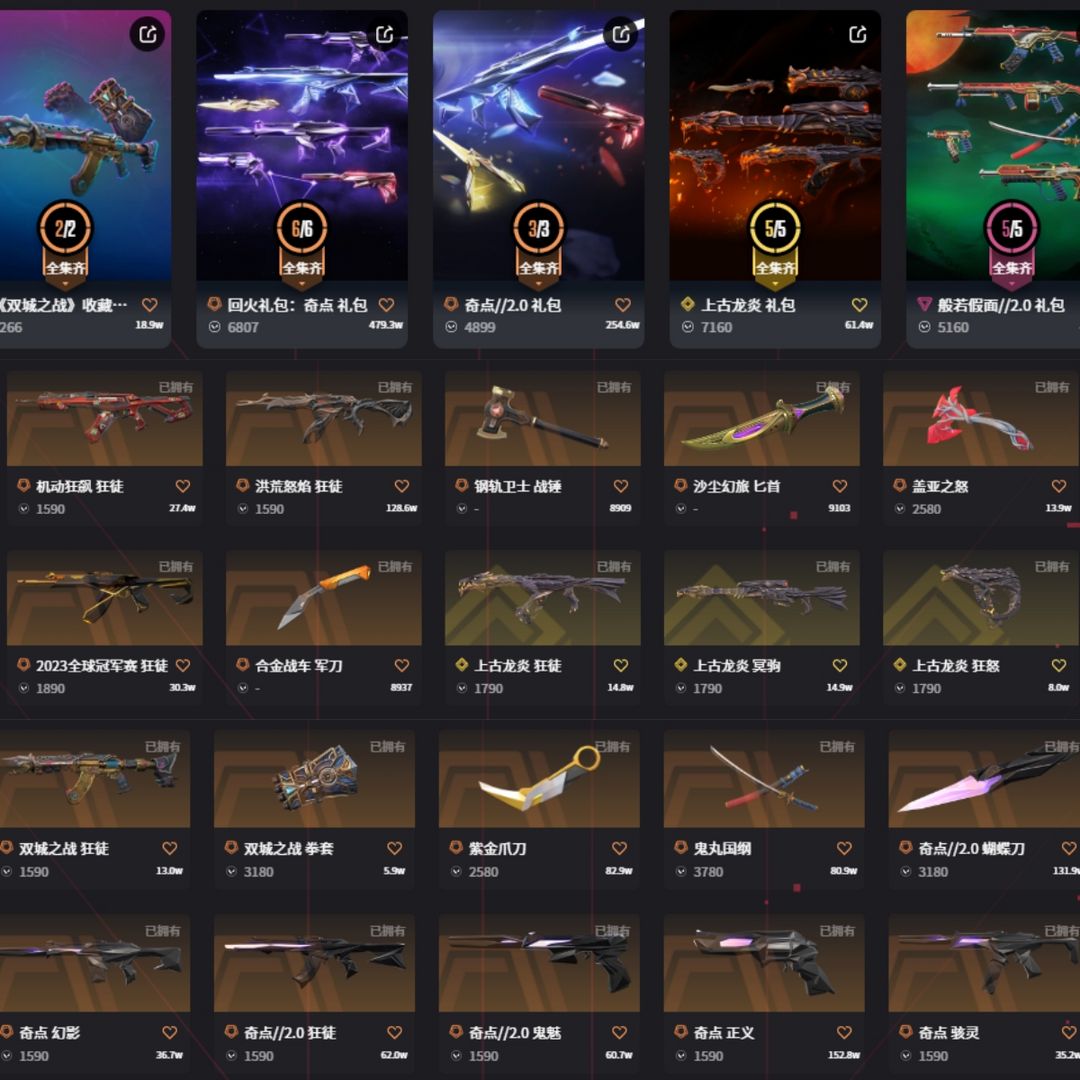Click the 奇点//2.0 礼包 title link

point(512,305)
